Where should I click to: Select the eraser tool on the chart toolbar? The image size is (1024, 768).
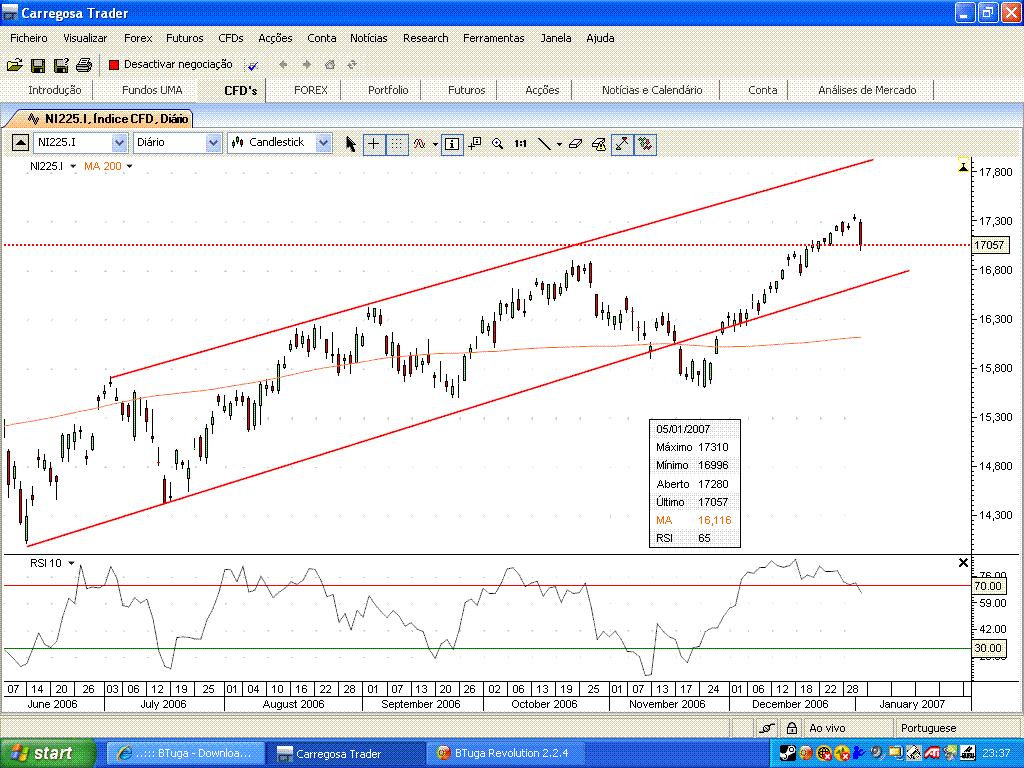click(x=576, y=143)
